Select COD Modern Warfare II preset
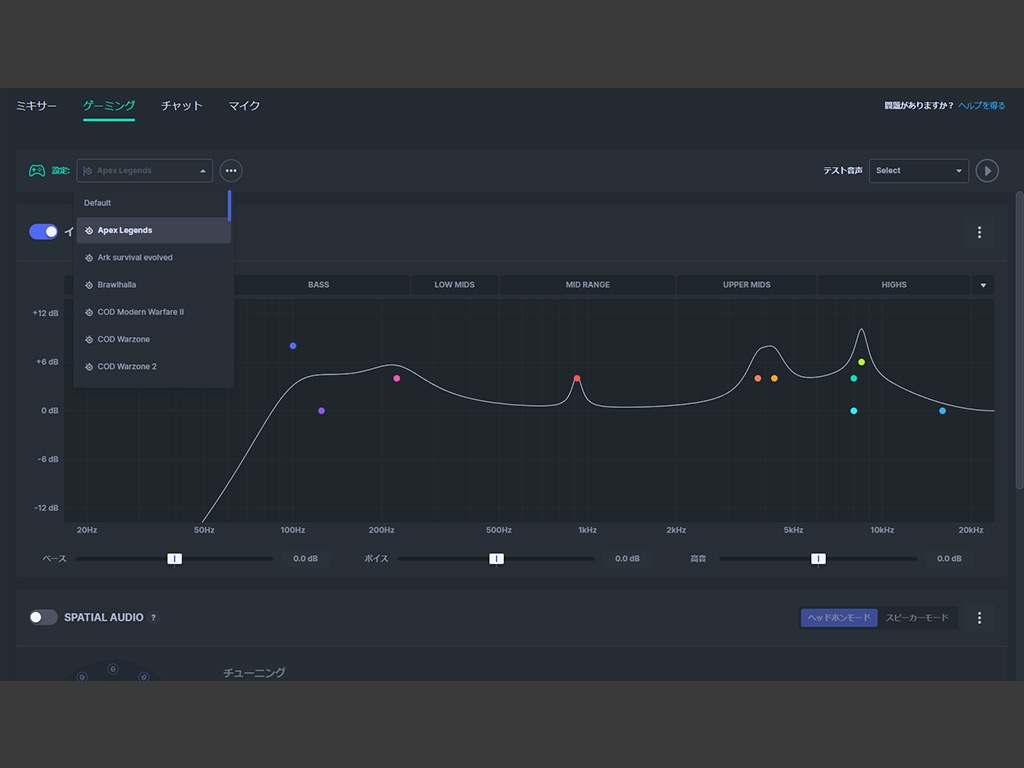This screenshot has height=768, width=1024. [153, 312]
